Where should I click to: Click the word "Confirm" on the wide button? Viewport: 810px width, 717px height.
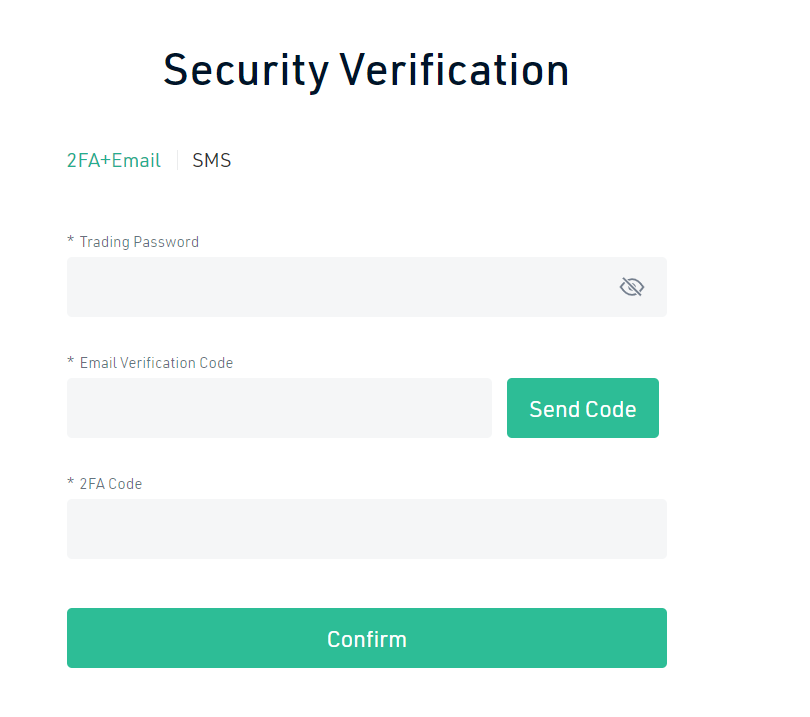[366, 639]
